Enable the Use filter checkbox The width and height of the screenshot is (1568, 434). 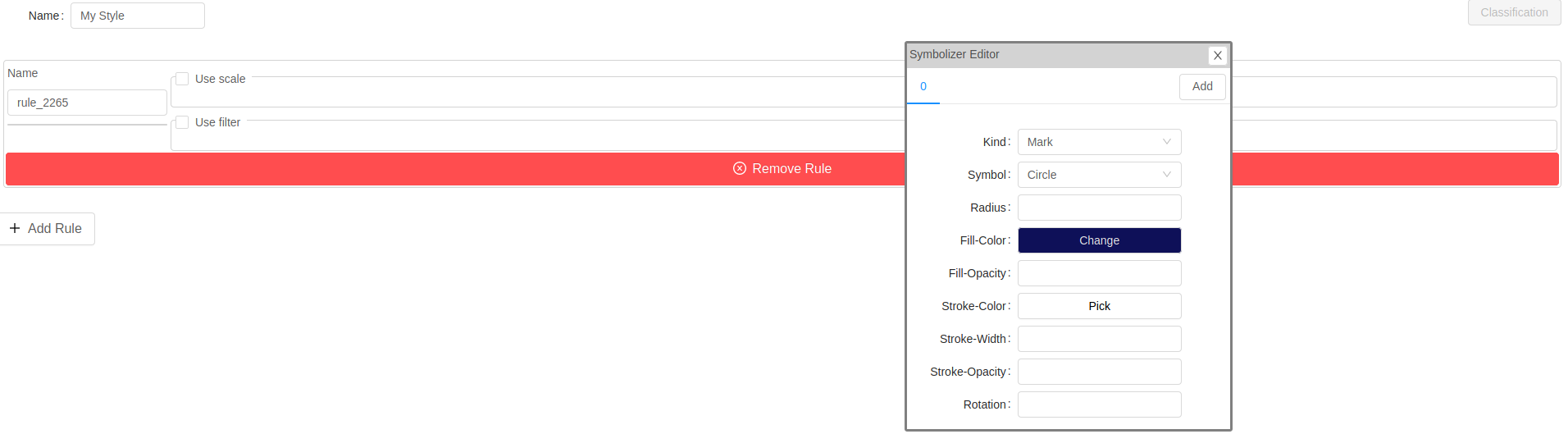182,122
